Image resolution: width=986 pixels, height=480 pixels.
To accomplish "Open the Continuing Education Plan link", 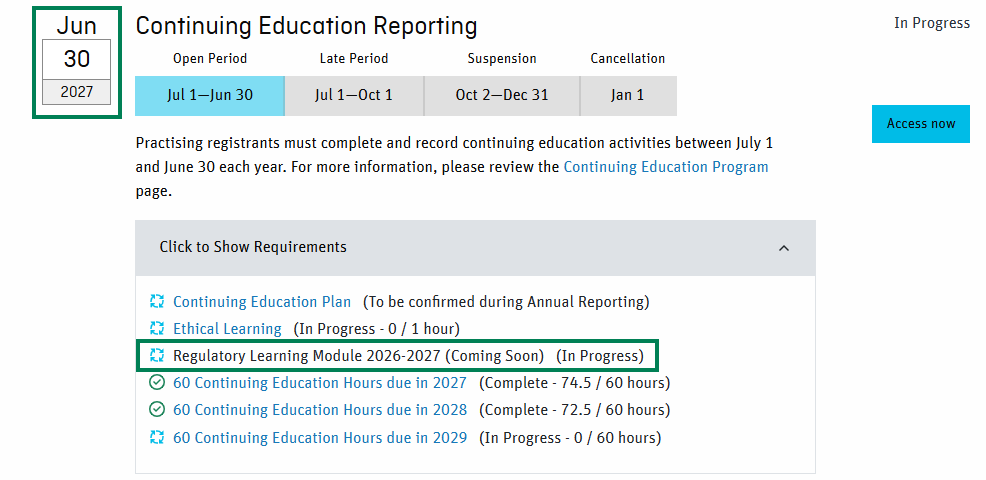I will (262, 302).
